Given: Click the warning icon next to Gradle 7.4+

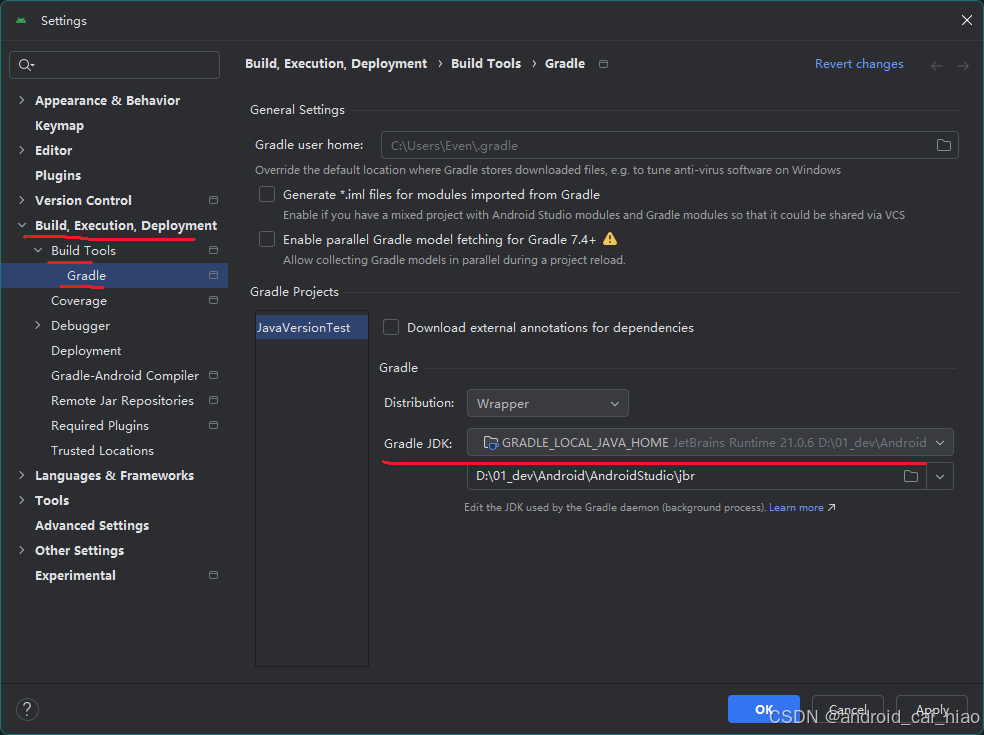Looking at the screenshot, I should 610,239.
